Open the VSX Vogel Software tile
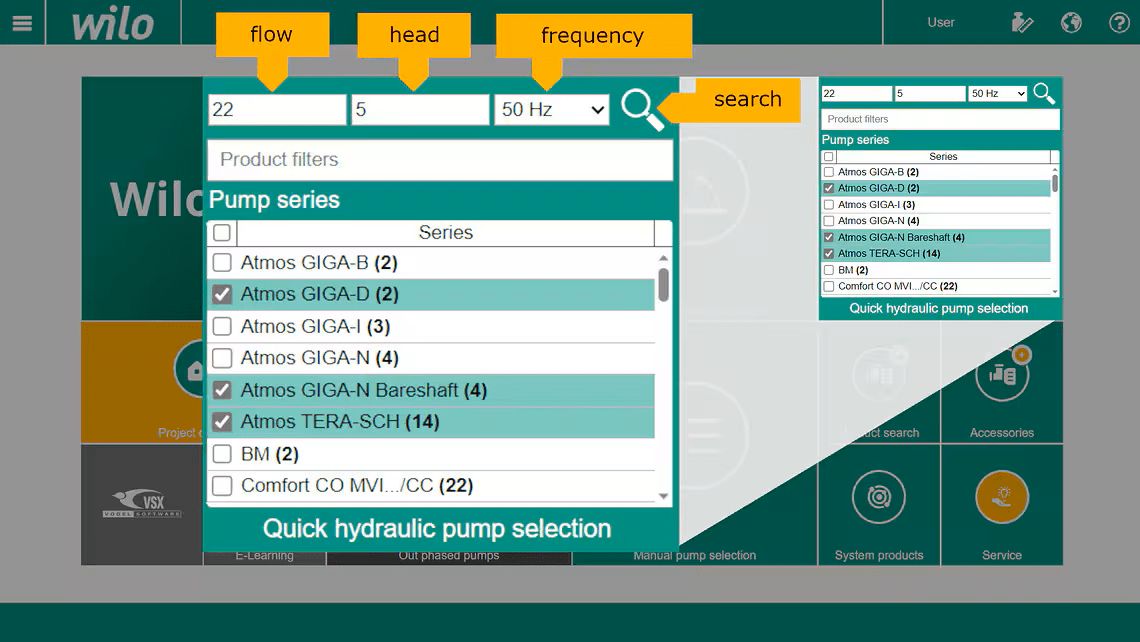1140x642 pixels. click(141, 503)
